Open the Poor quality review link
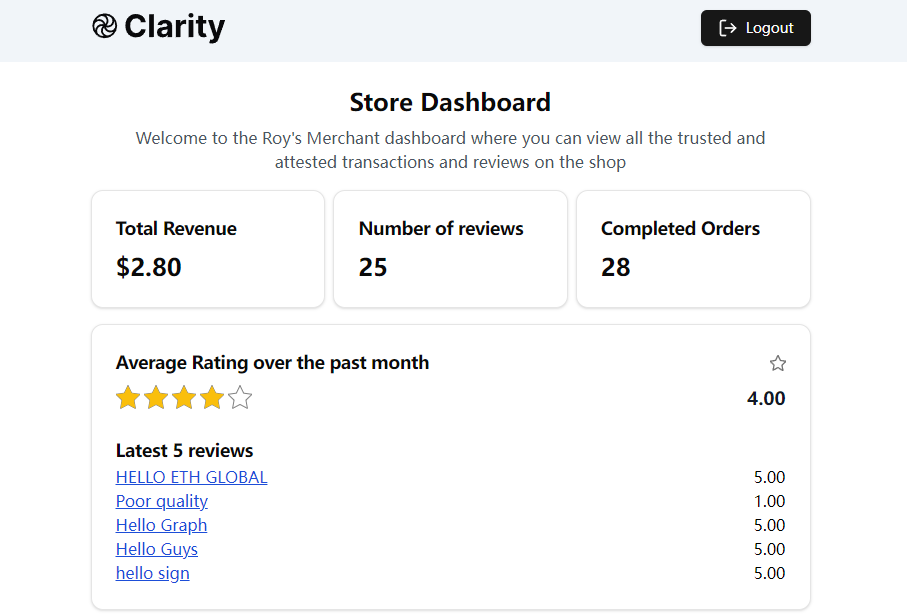This screenshot has height=615, width=907. (161, 501)
